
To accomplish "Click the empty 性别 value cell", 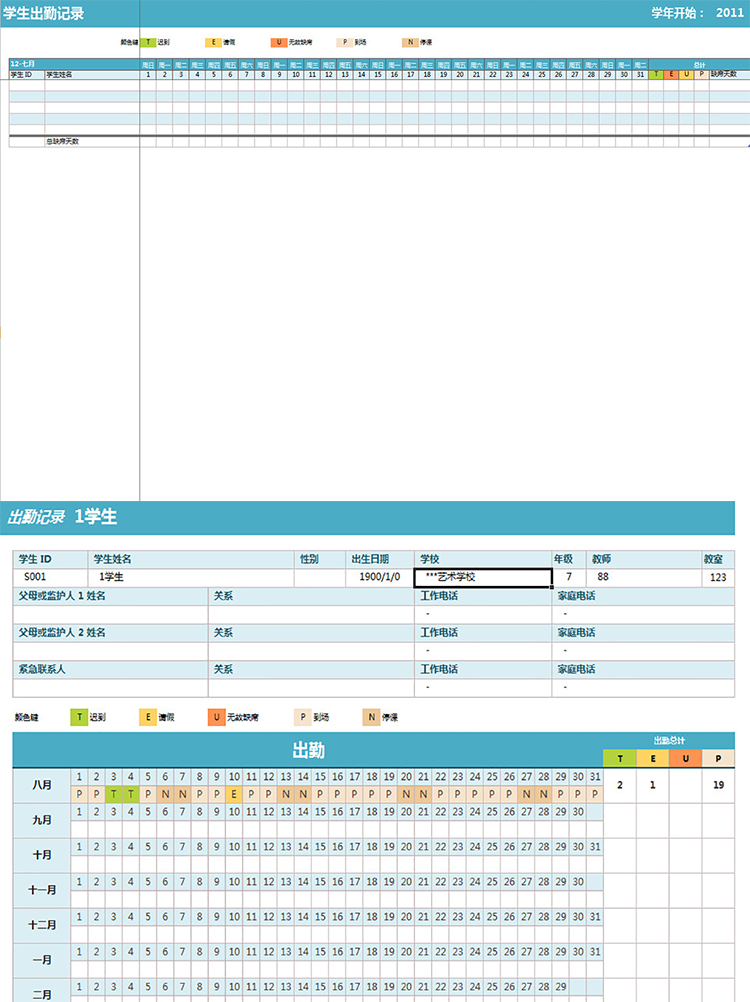I will click(x=320, y=577).
